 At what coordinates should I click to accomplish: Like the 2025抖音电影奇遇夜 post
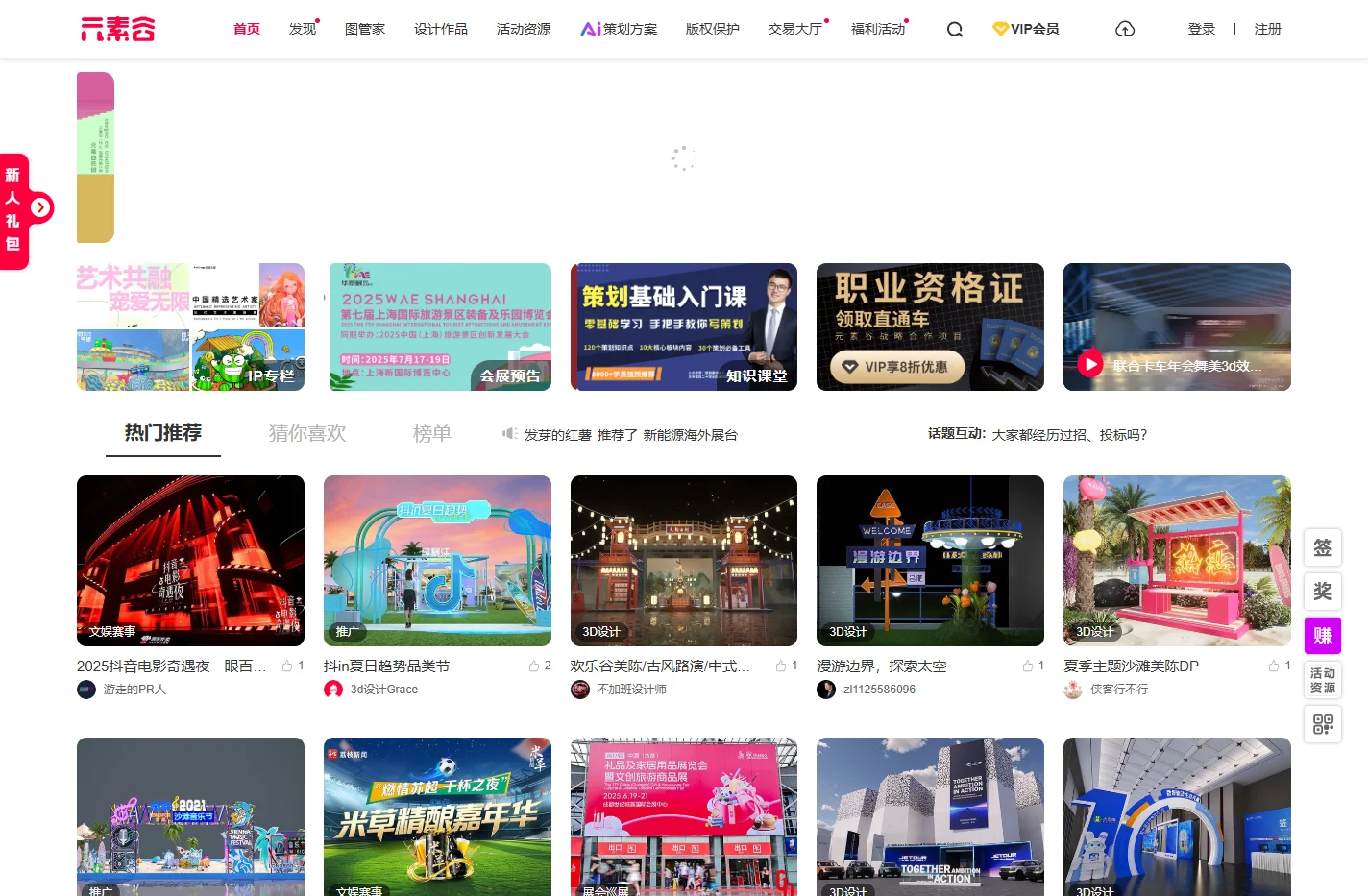tap(287, 666)
